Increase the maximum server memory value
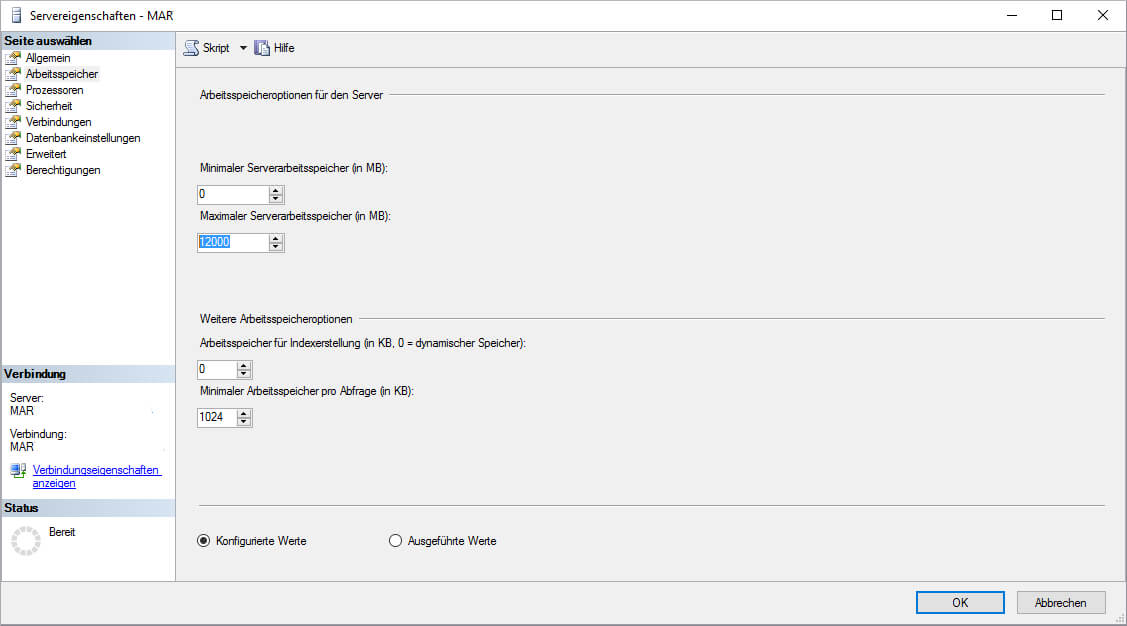The height and width of the screenshot is (626, 1127). coord(277,238)
